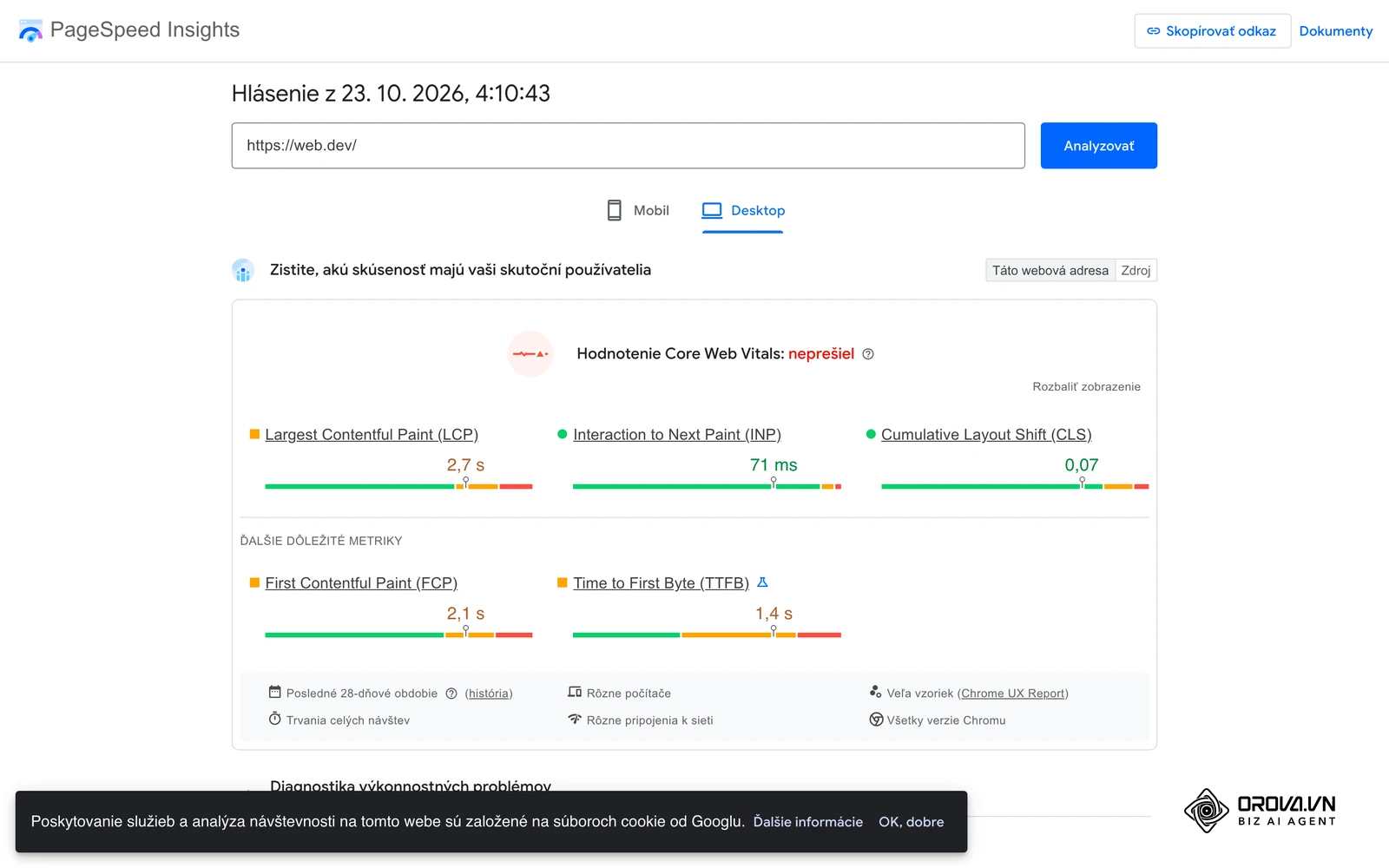Click the mobile phone icon

click(x=614, y=210)
